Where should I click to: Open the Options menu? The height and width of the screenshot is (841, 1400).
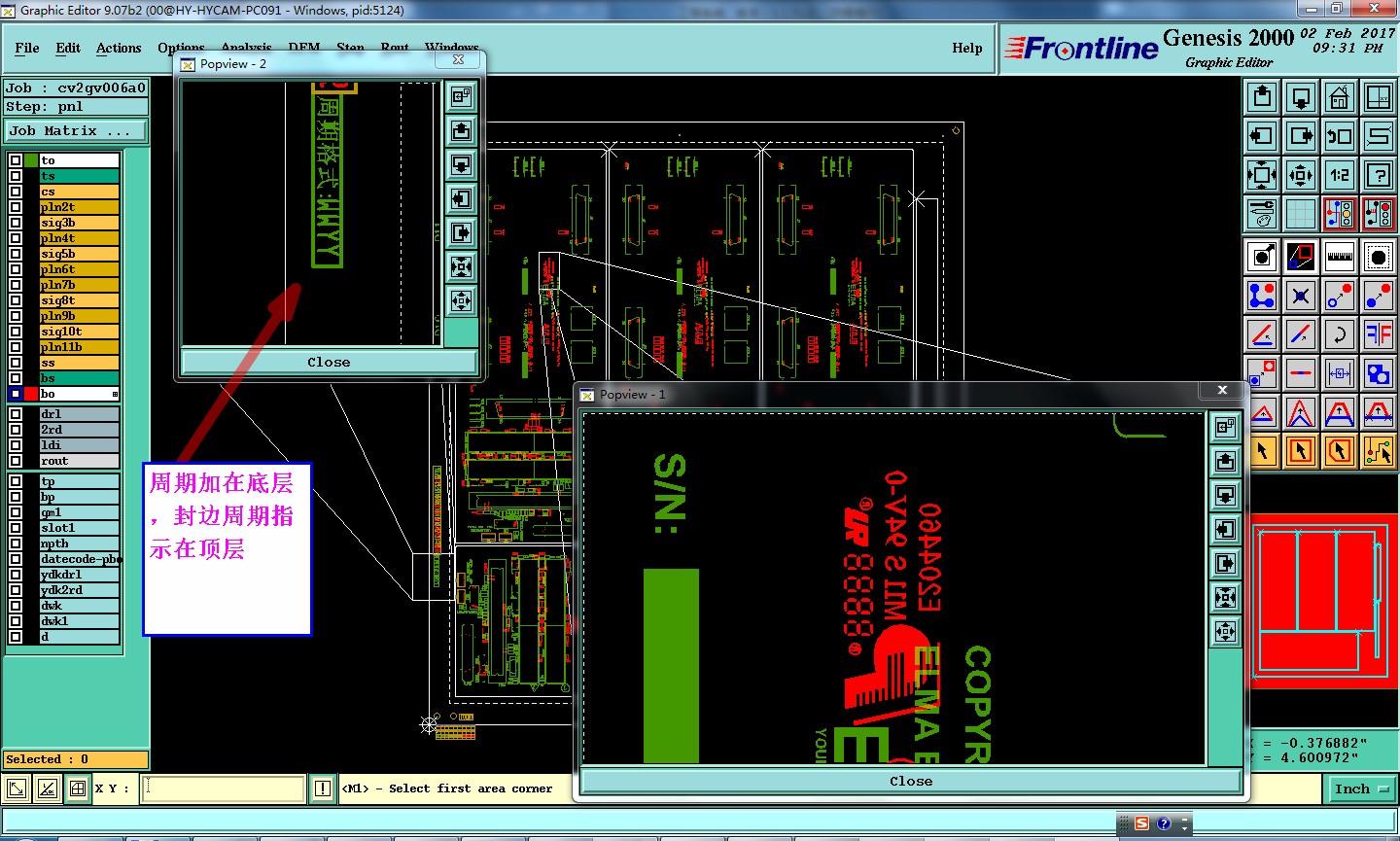click(x=181, y=48)
